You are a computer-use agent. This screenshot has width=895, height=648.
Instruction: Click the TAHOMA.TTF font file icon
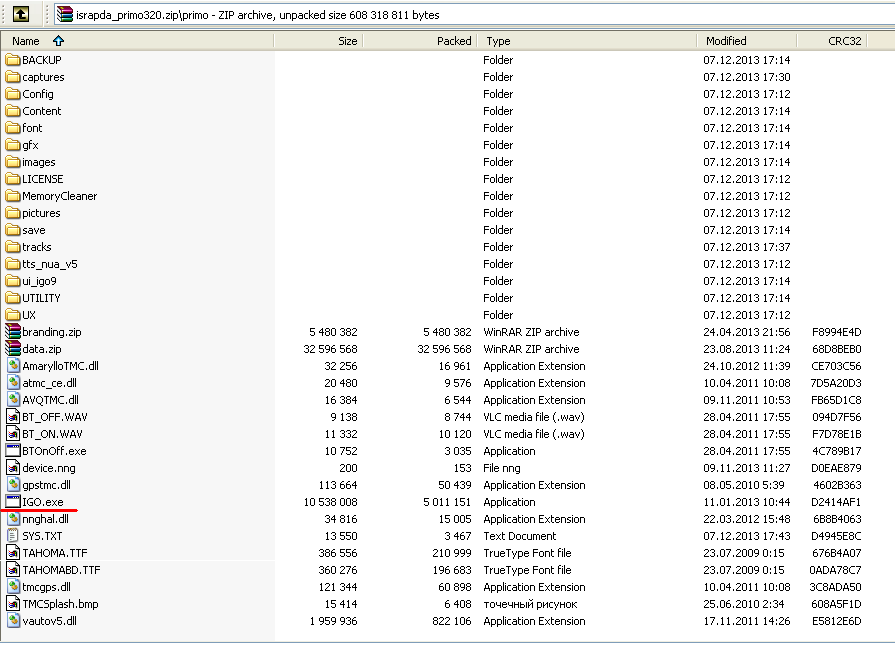click(x=13, y=553)
